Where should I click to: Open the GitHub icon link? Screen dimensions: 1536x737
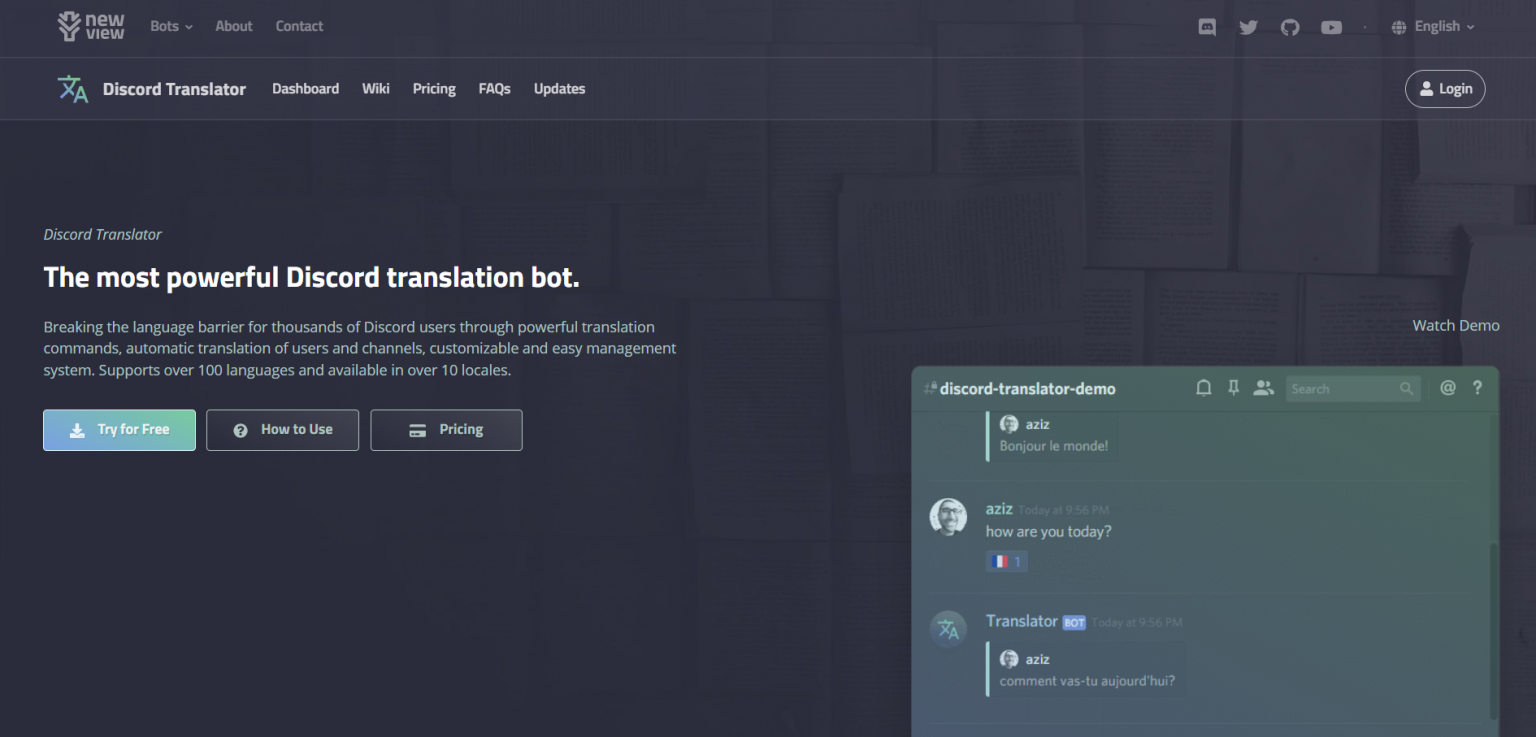[x=1290, y=27]
